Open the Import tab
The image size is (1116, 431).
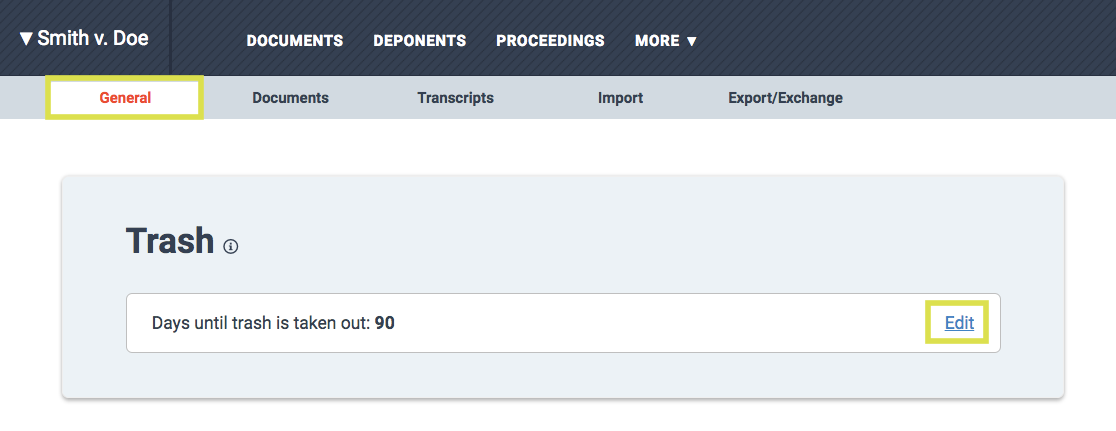coord(621,98)
